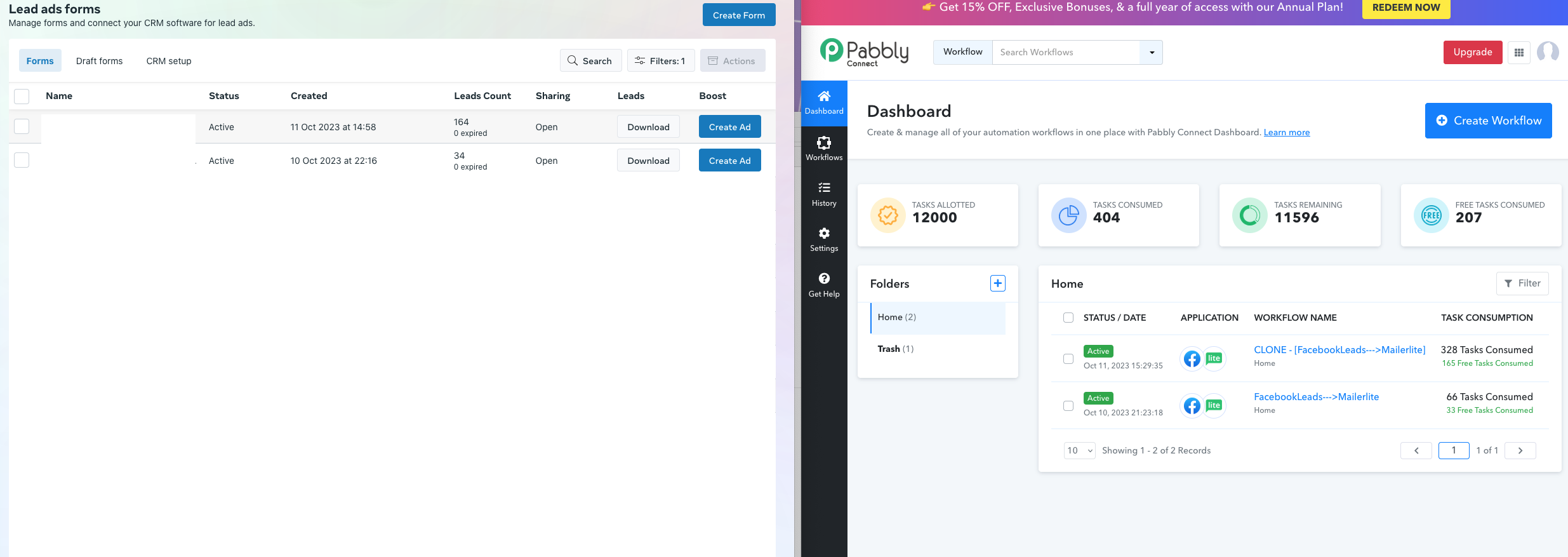Open the Learn more link

pos(1286,132)
